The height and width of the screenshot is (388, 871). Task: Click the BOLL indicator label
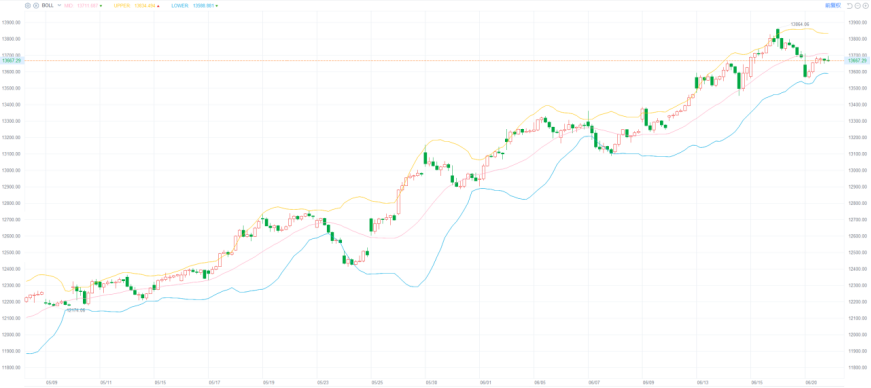pos(48,6)
